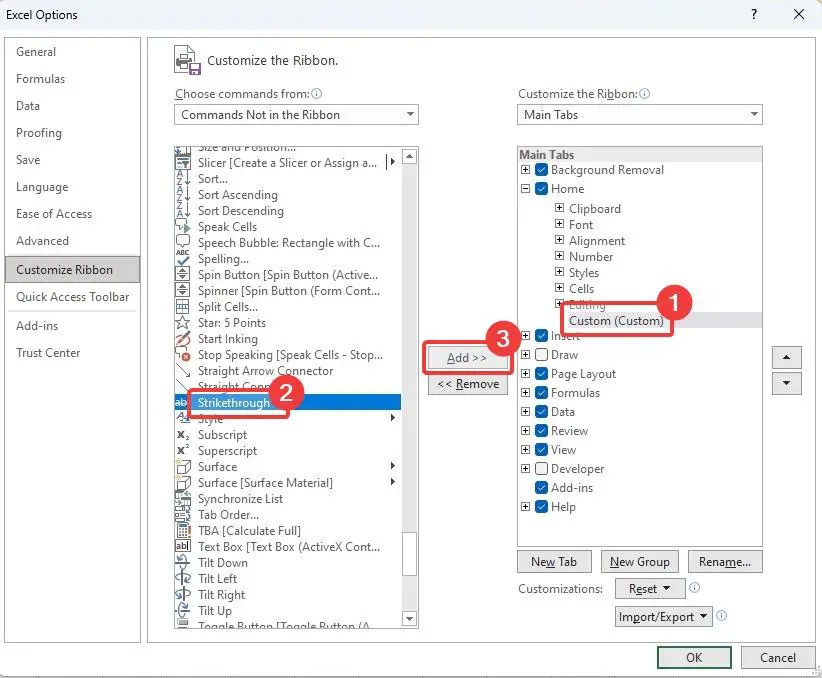Expand the Clipboard group
The image size is (822, 678).
click(x=559, y=208)
